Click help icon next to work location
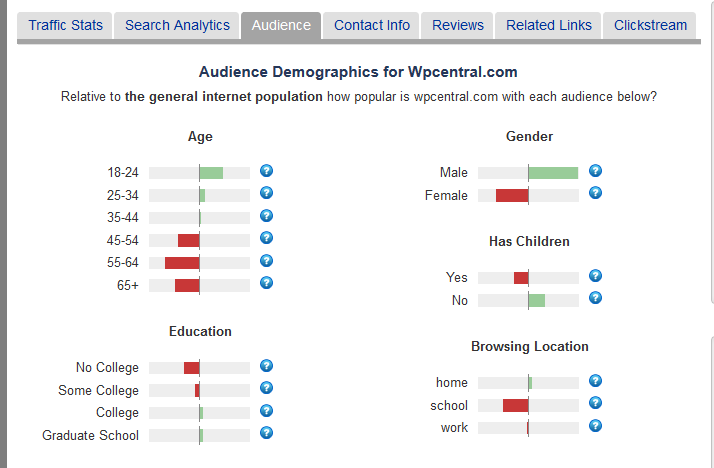This screenshot has width=714, height=468. (595, 426)
